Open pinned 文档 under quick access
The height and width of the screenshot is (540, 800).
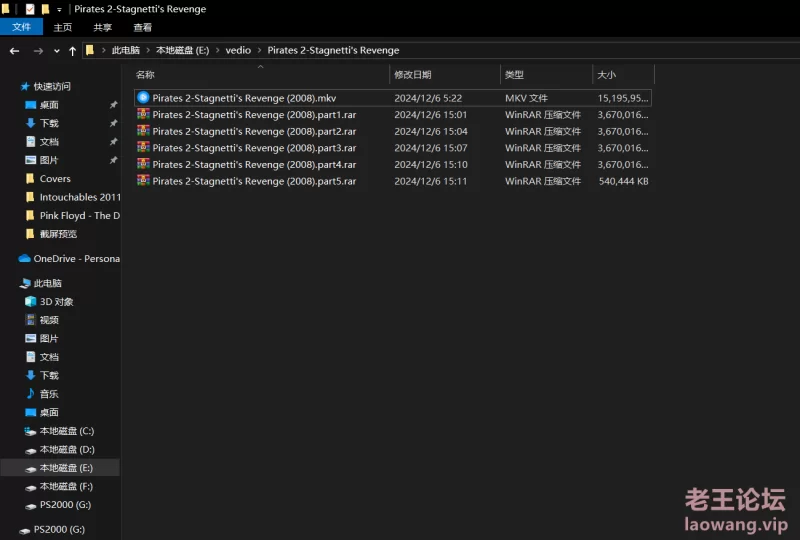(x=49, y=141)
